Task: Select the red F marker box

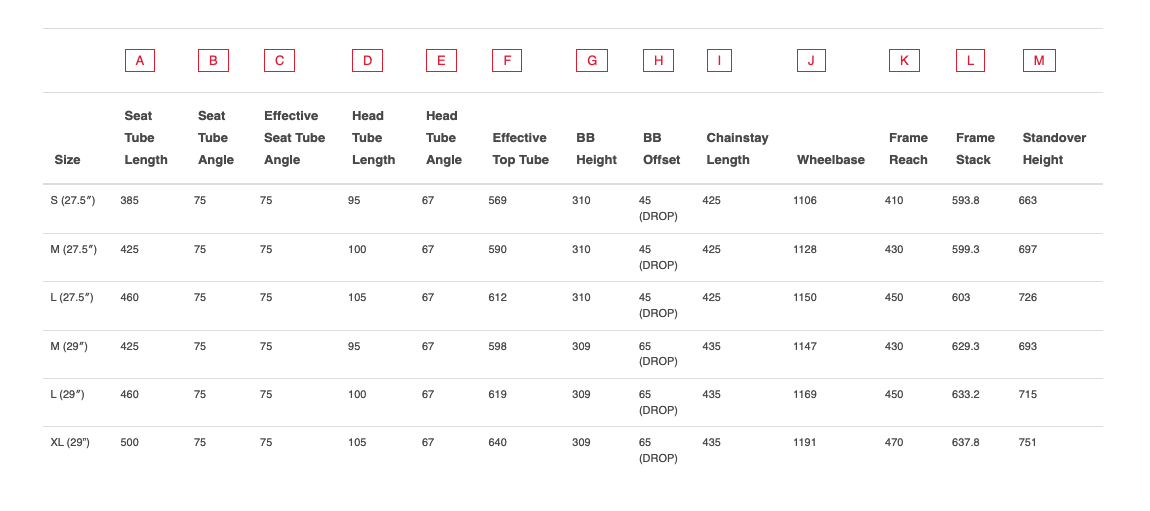Action: [507, 61]
